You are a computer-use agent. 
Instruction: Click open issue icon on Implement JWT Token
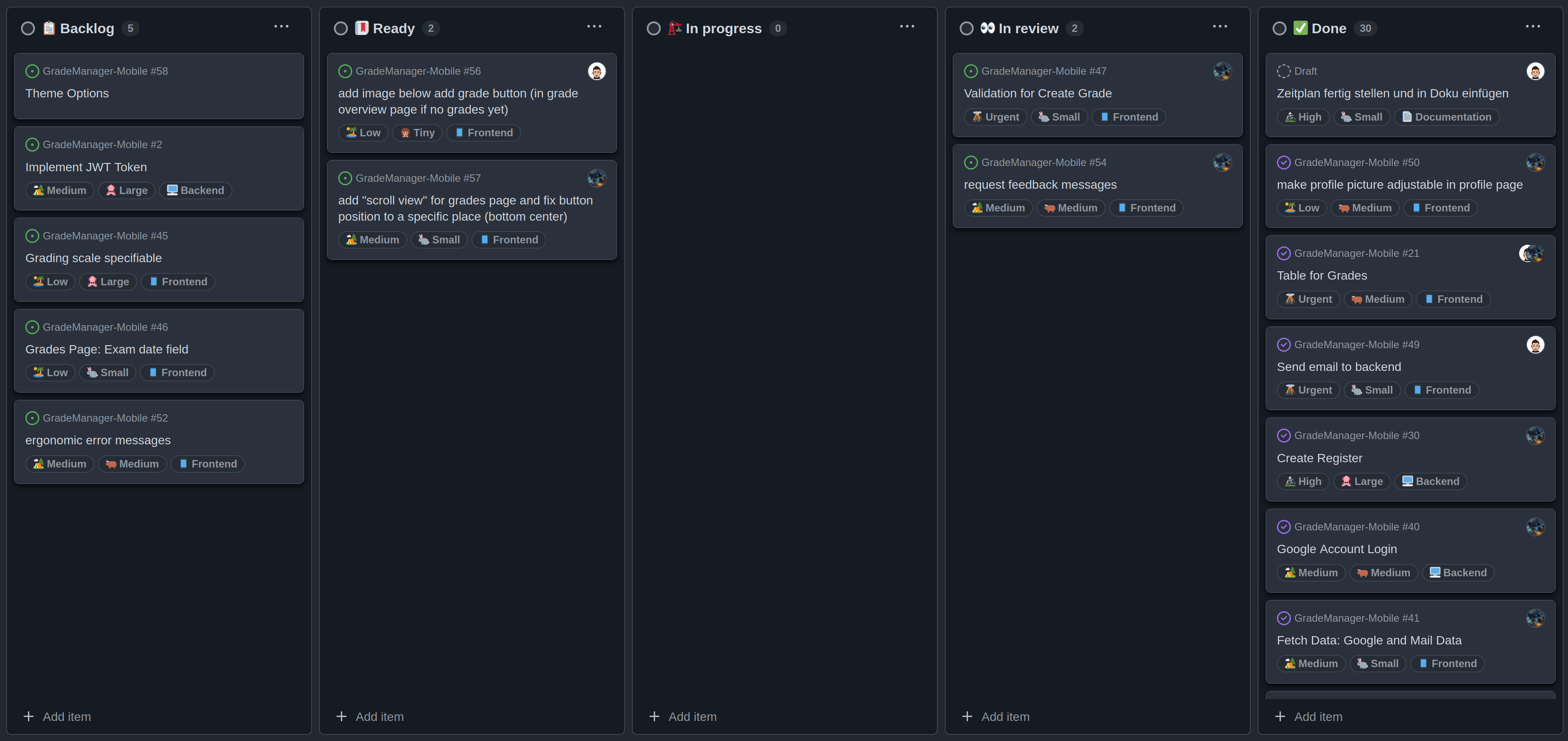tap(32, 144)
